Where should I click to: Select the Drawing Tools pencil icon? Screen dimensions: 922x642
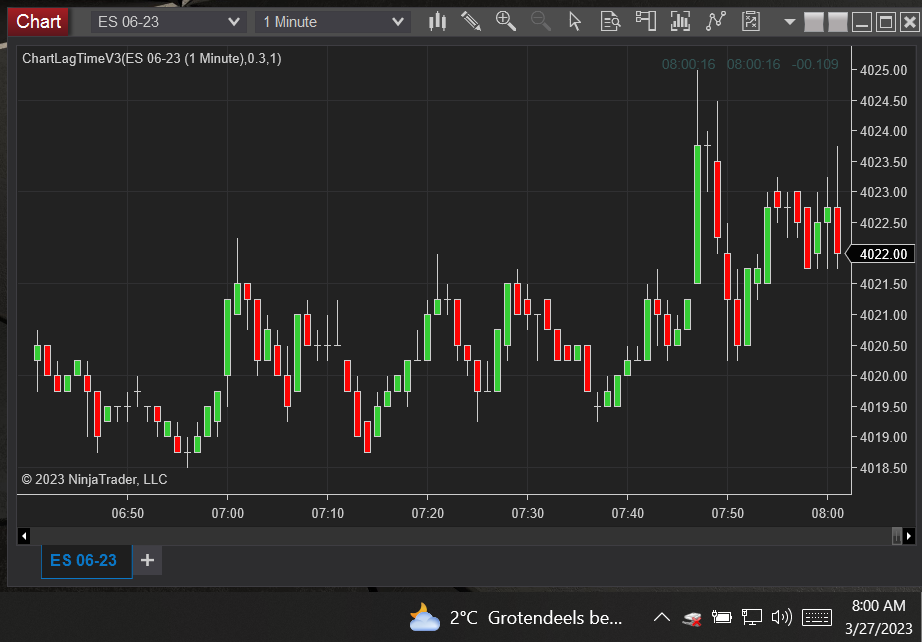pyautogui.click(x=471, y=20)
